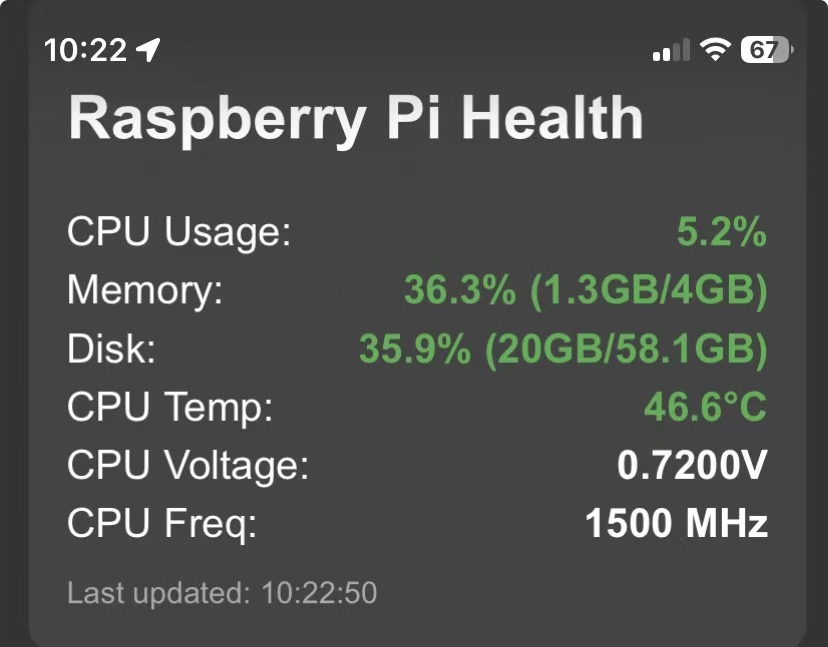Click the CPU Voltage label

point(188,465)
